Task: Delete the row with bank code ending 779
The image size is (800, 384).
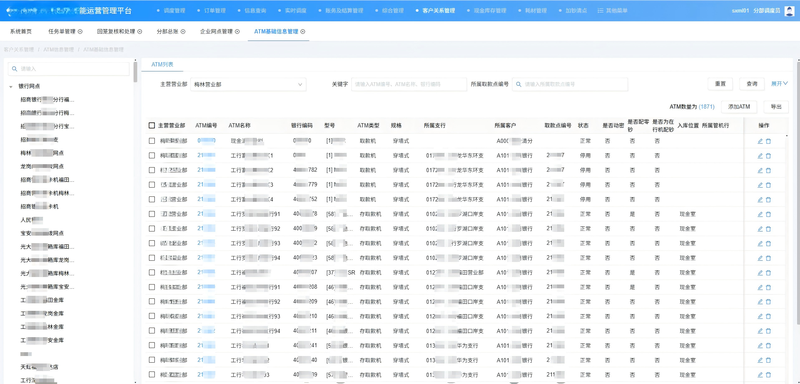Action: tap(768, 185)
